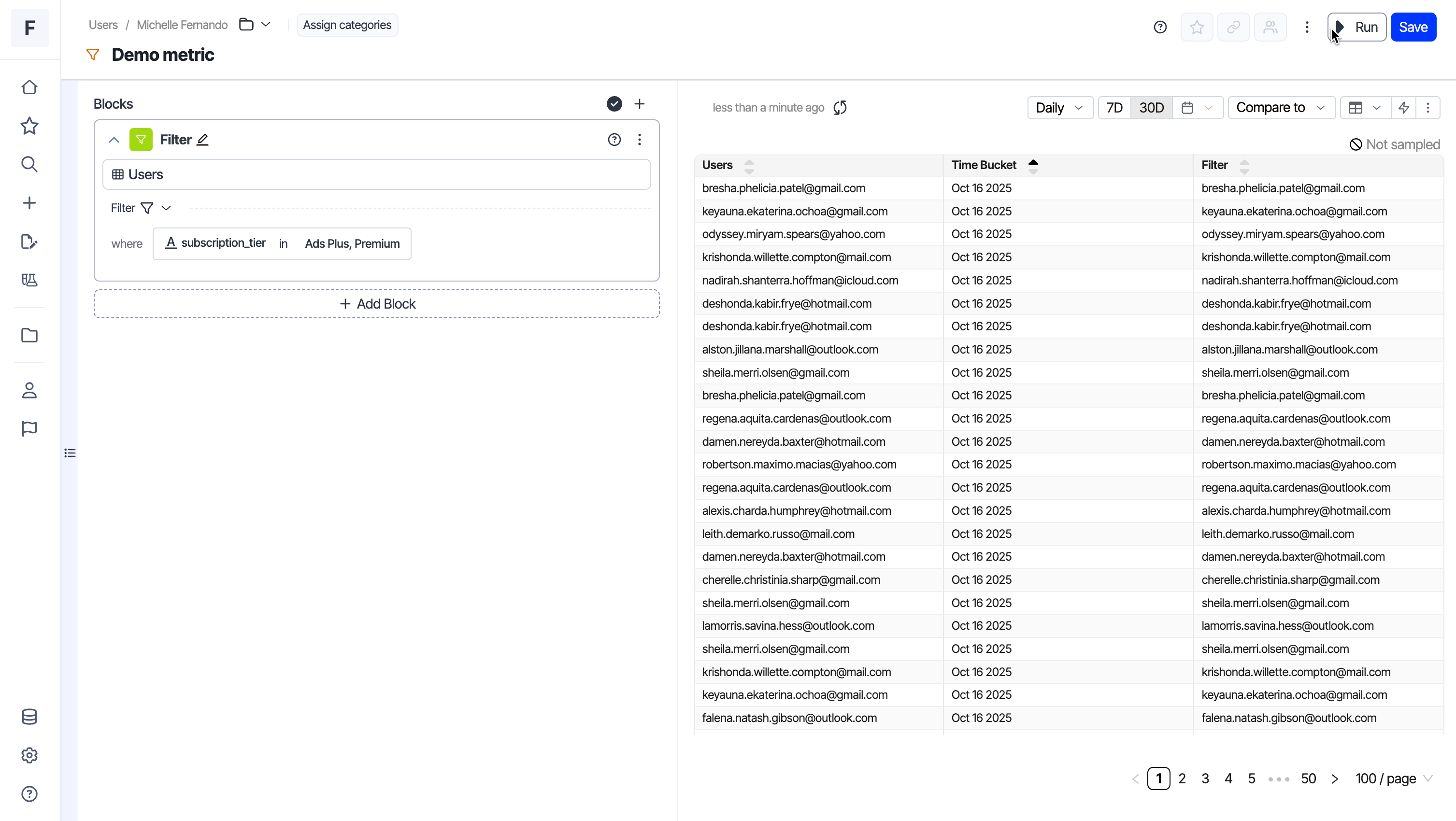
Task: Open the flag icon in sidebar
Action: pos(29,429)
